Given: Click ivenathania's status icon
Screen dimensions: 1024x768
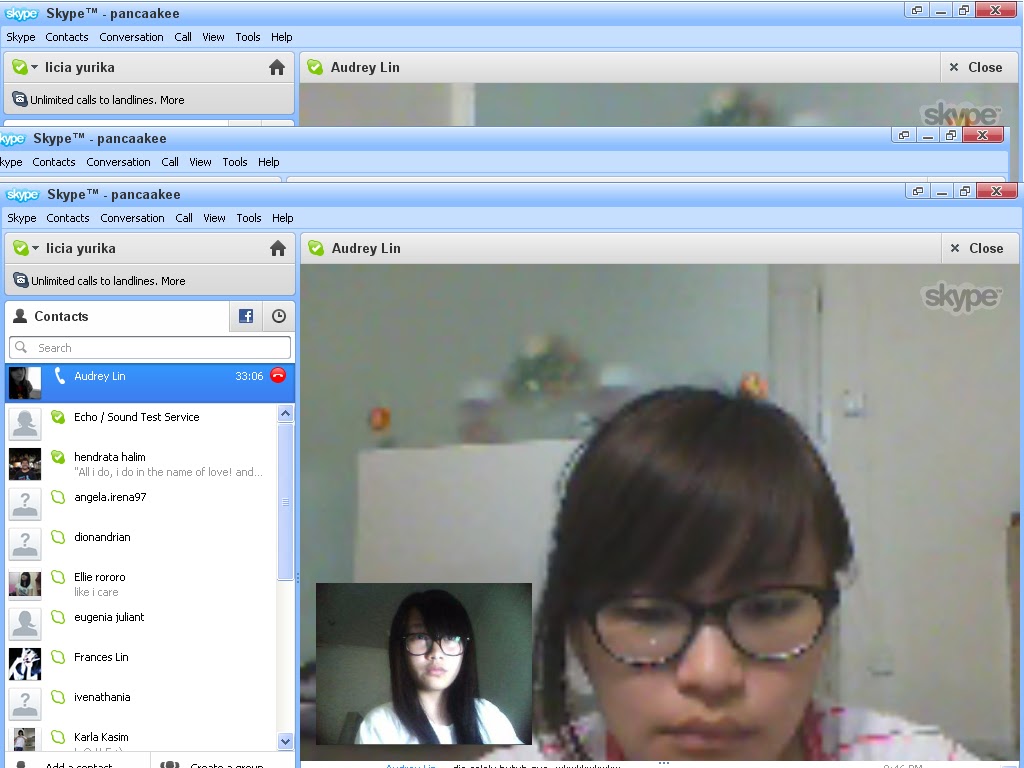Looking at the screenshot, I should pos(58,697).
